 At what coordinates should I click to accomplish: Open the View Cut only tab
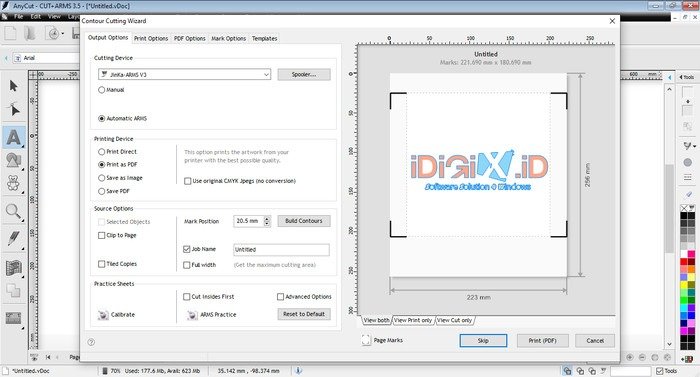point(454,320)
